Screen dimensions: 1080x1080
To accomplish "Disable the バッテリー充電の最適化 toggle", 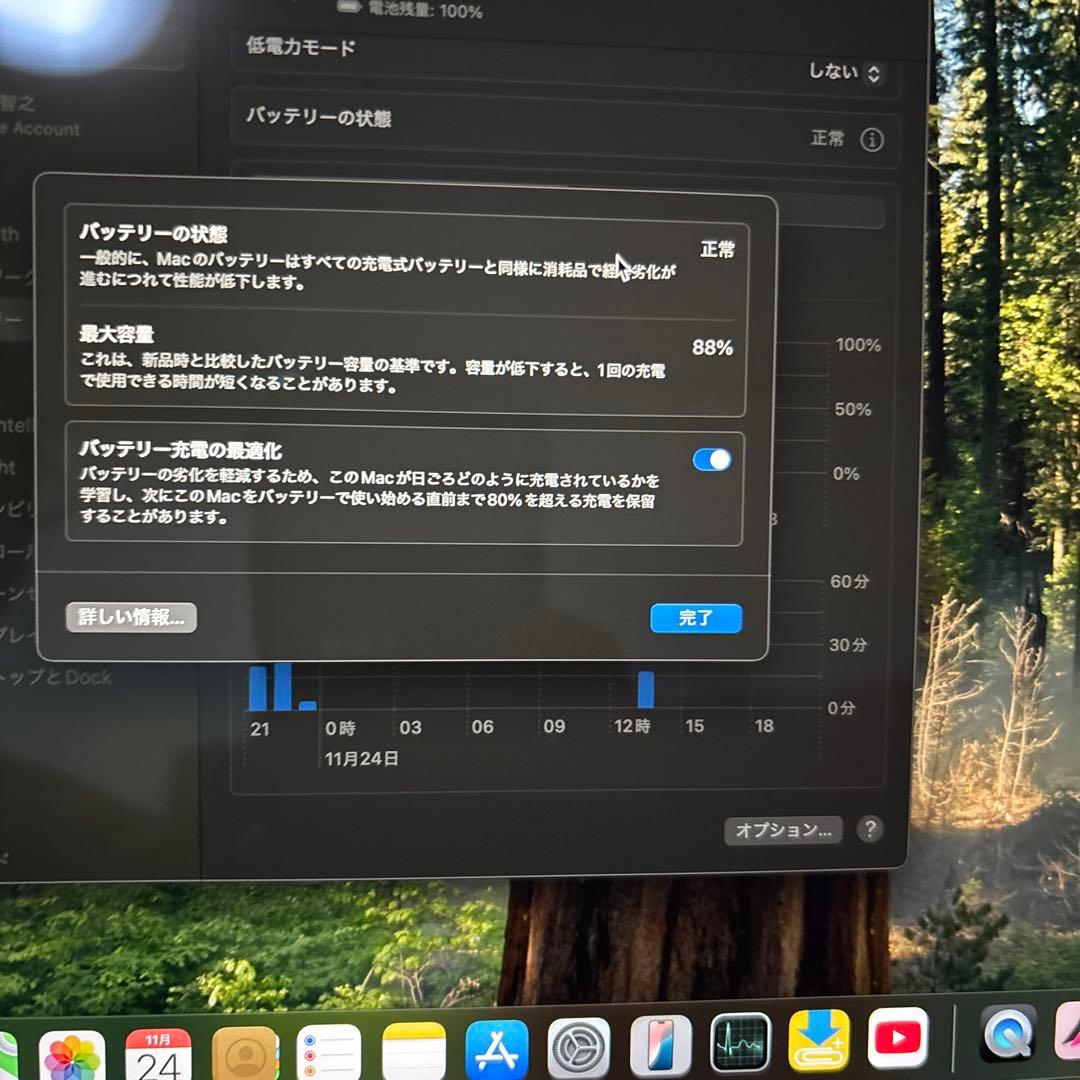I will 711,460.
